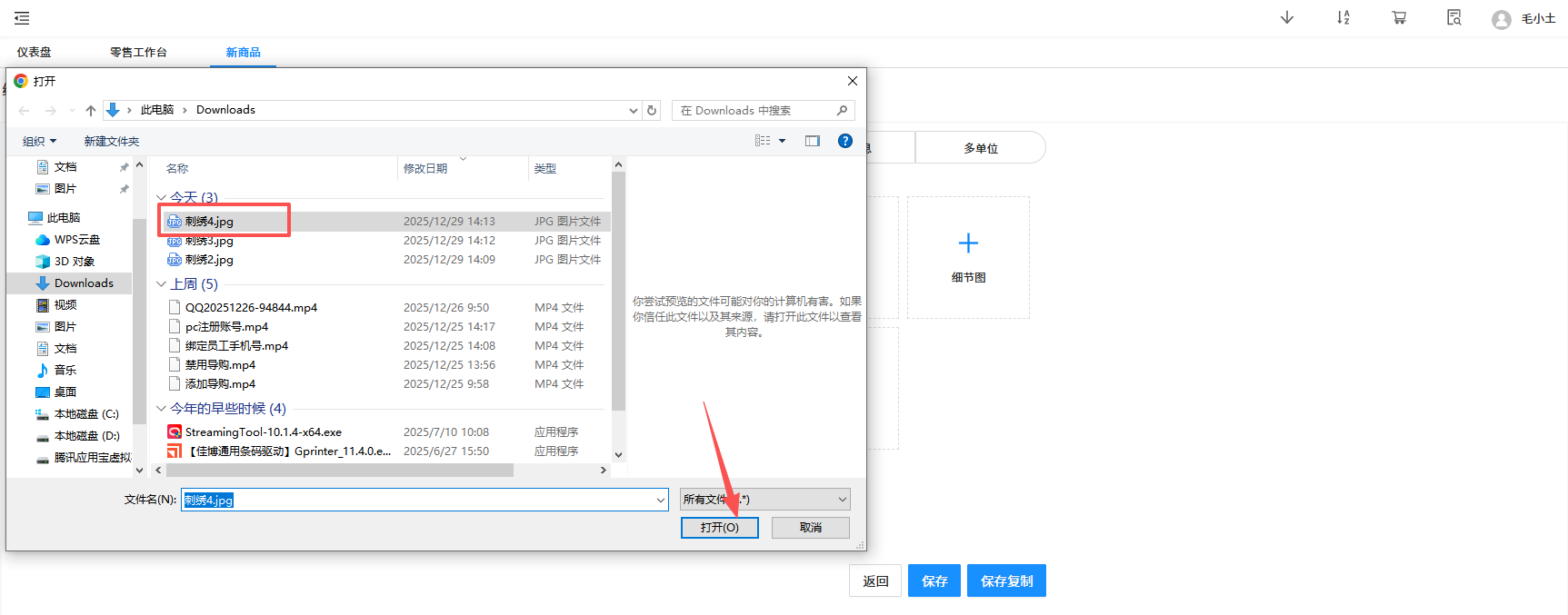Click the 保存复制 button
Screen dimensions: 1568x615
(1007, 581)
